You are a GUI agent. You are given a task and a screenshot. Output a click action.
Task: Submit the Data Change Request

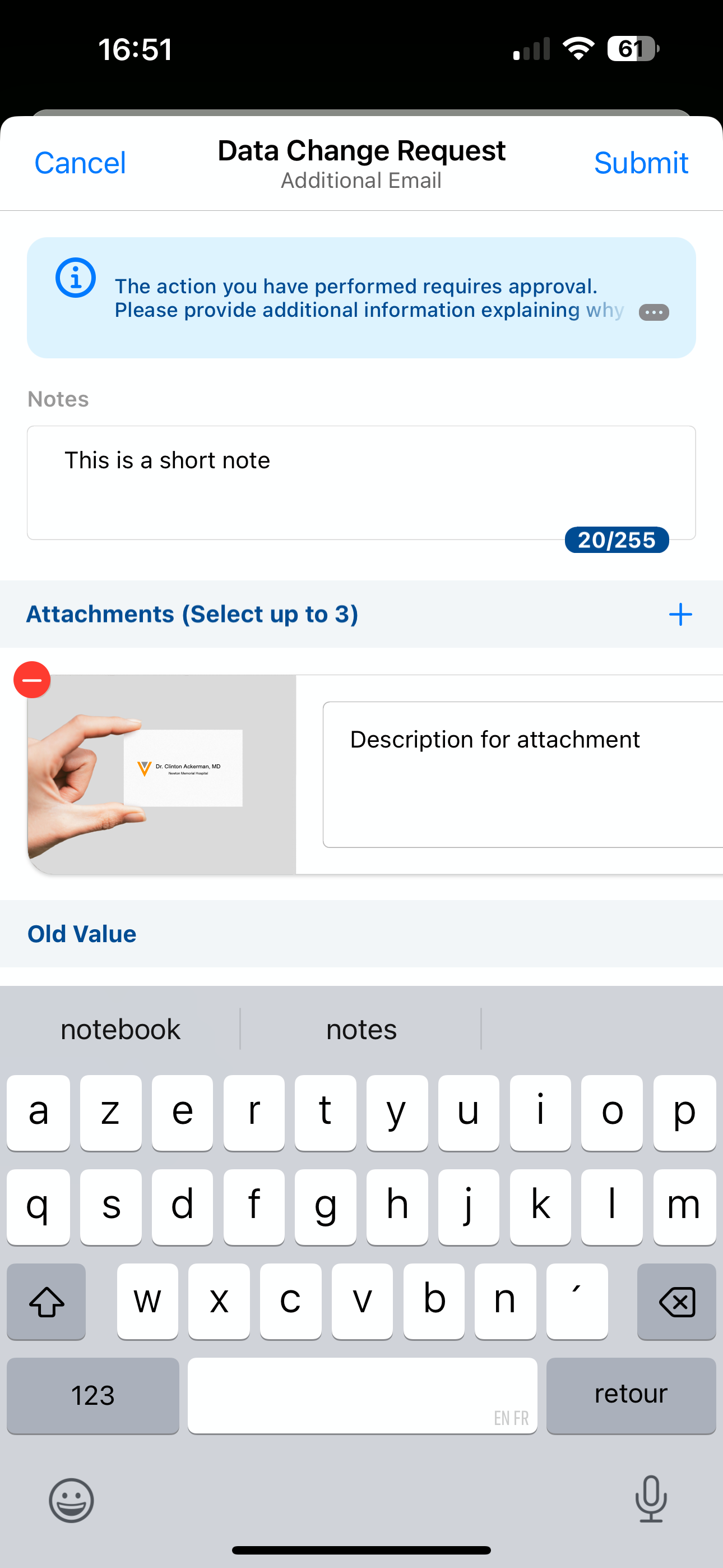pyautogui.click(x=641, y=163)
